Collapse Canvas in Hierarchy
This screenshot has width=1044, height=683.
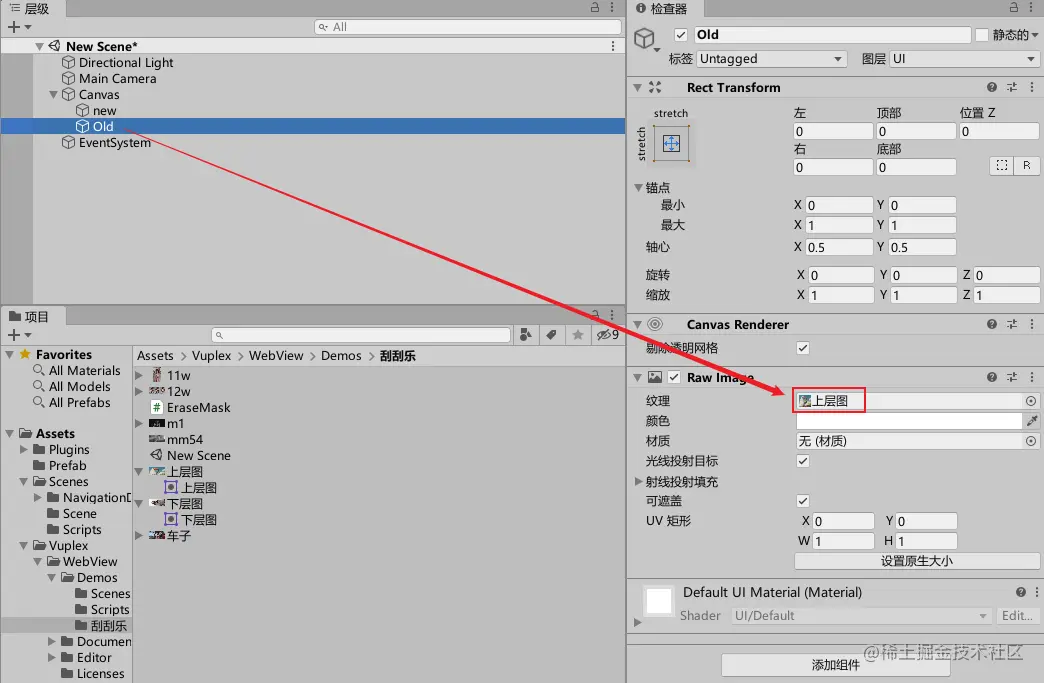click(x=54, y=95)
